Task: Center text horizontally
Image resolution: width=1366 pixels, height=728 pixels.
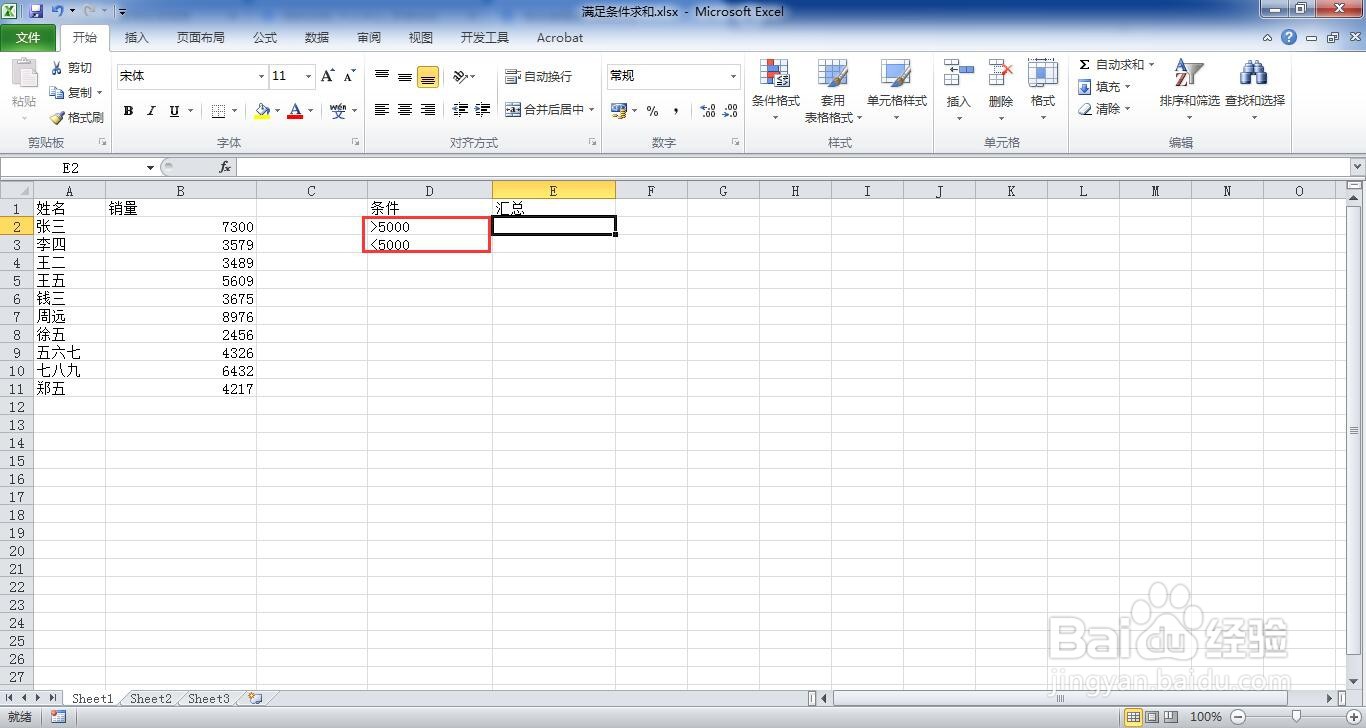Action: coord(405,110)
